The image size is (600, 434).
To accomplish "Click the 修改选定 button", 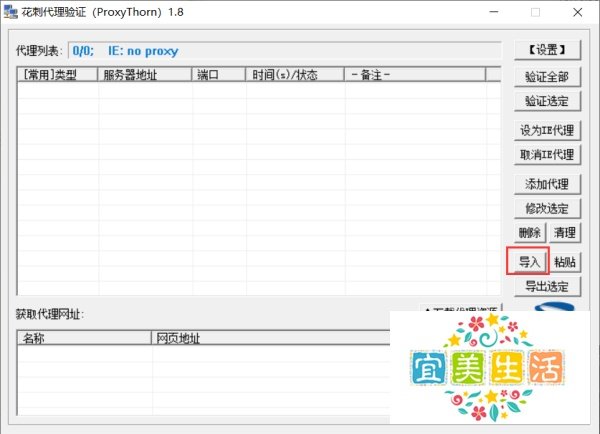I will click(547, 208).
